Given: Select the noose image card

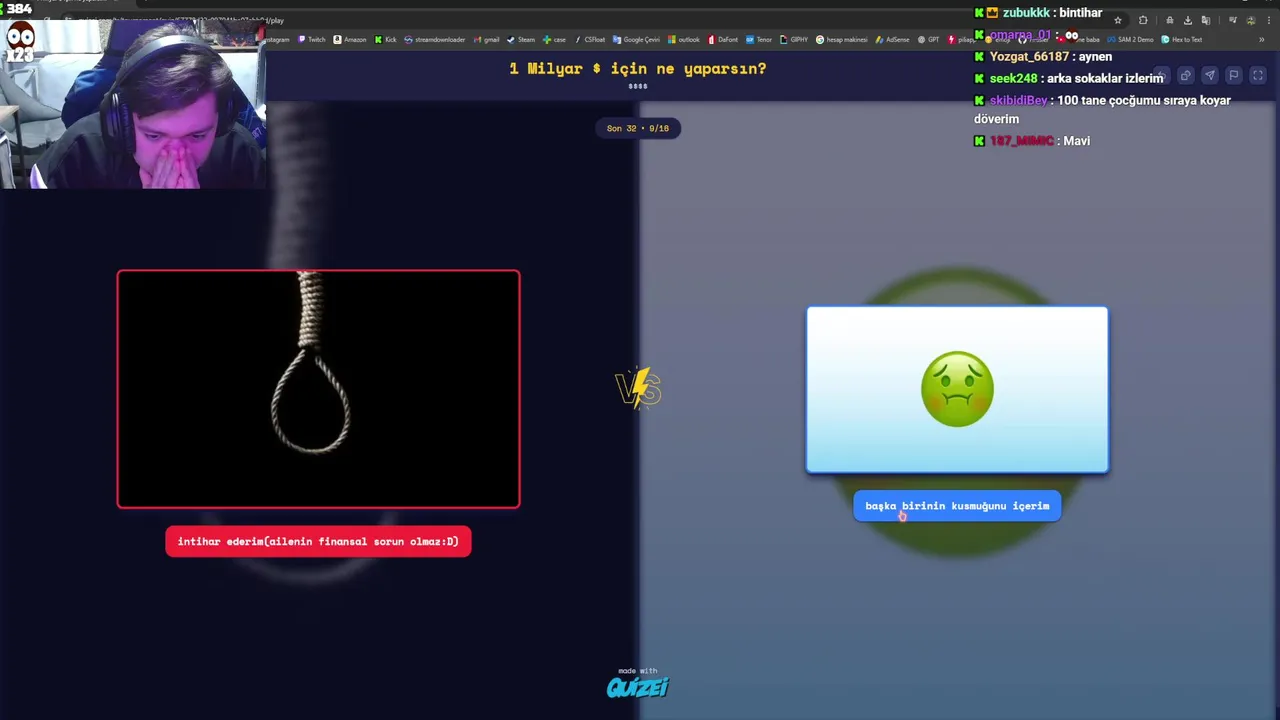Looking at the screenshot, I should pyautogui.click(x=318, y=389).
